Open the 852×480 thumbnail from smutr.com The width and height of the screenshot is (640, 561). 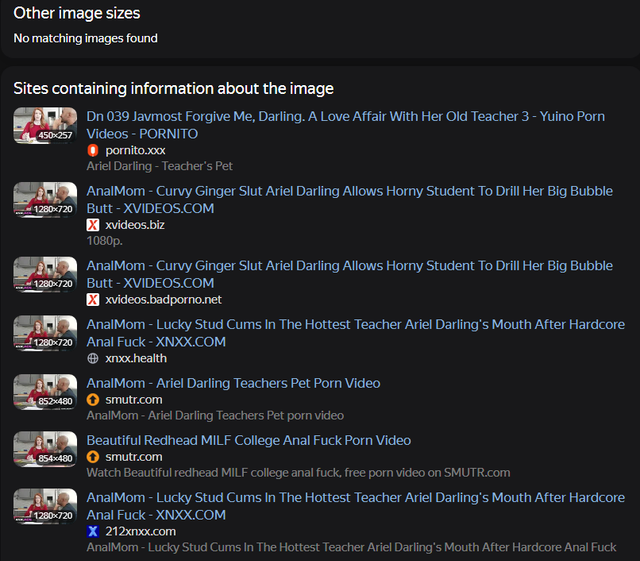tap(45, 392)
